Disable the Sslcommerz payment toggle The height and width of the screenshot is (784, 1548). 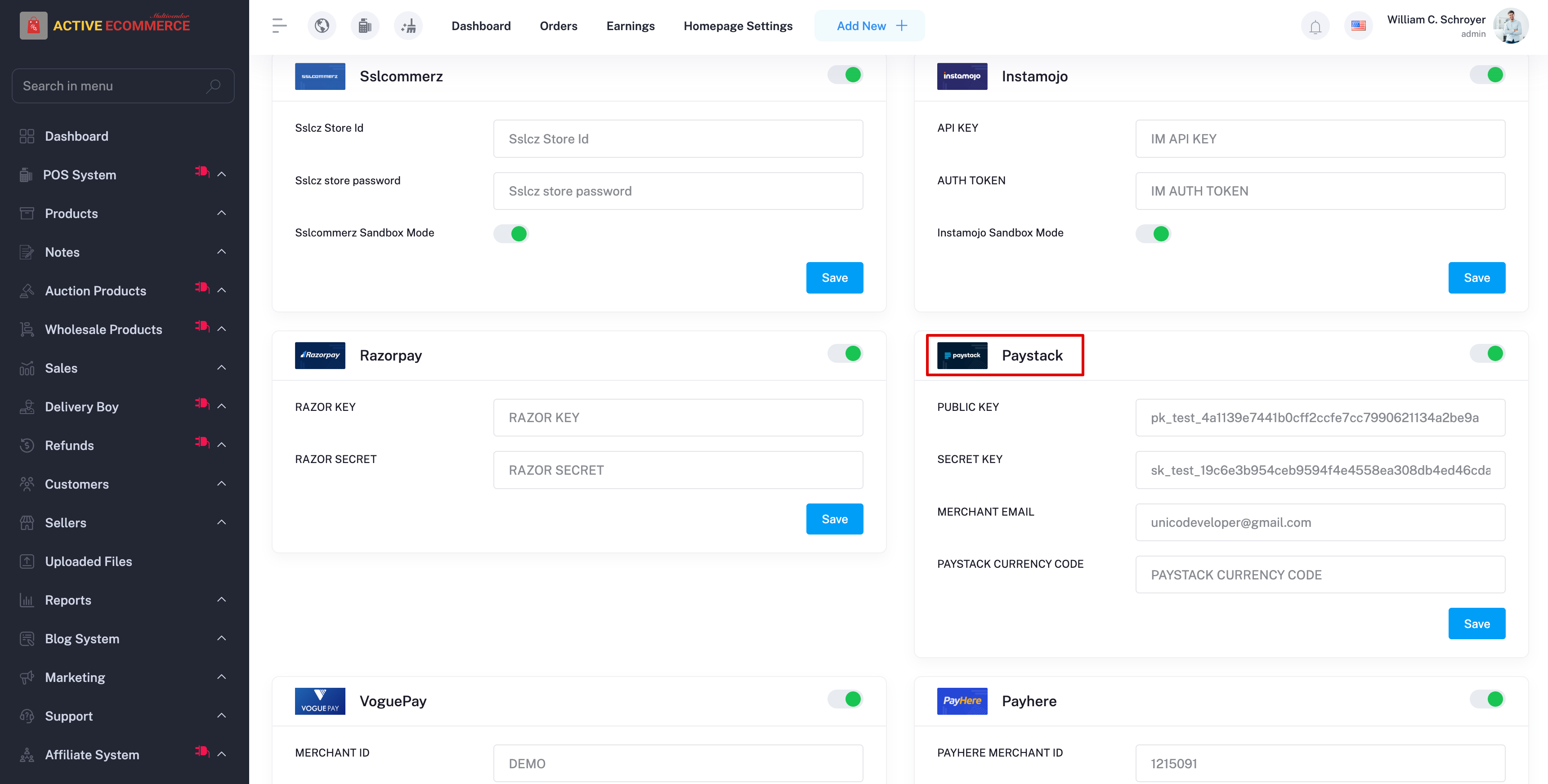point(845,75)
